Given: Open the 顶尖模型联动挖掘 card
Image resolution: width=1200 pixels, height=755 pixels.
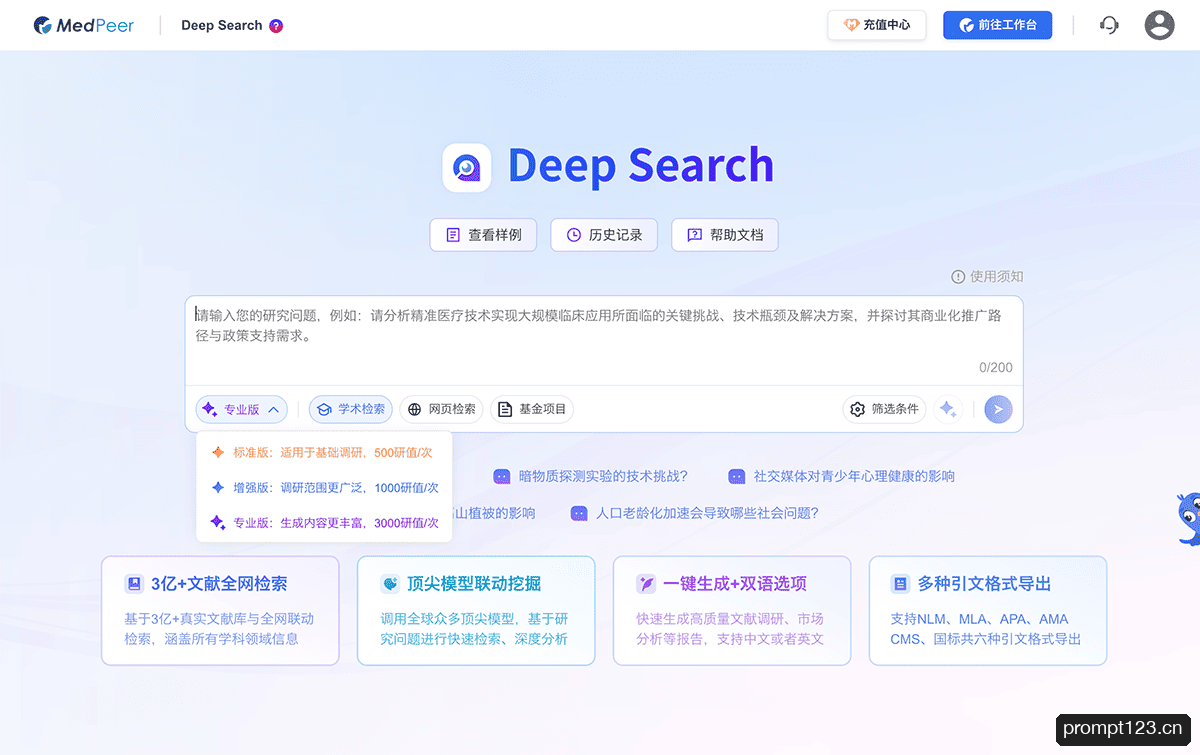Looking at the screenshot, I should click(476, 611).
